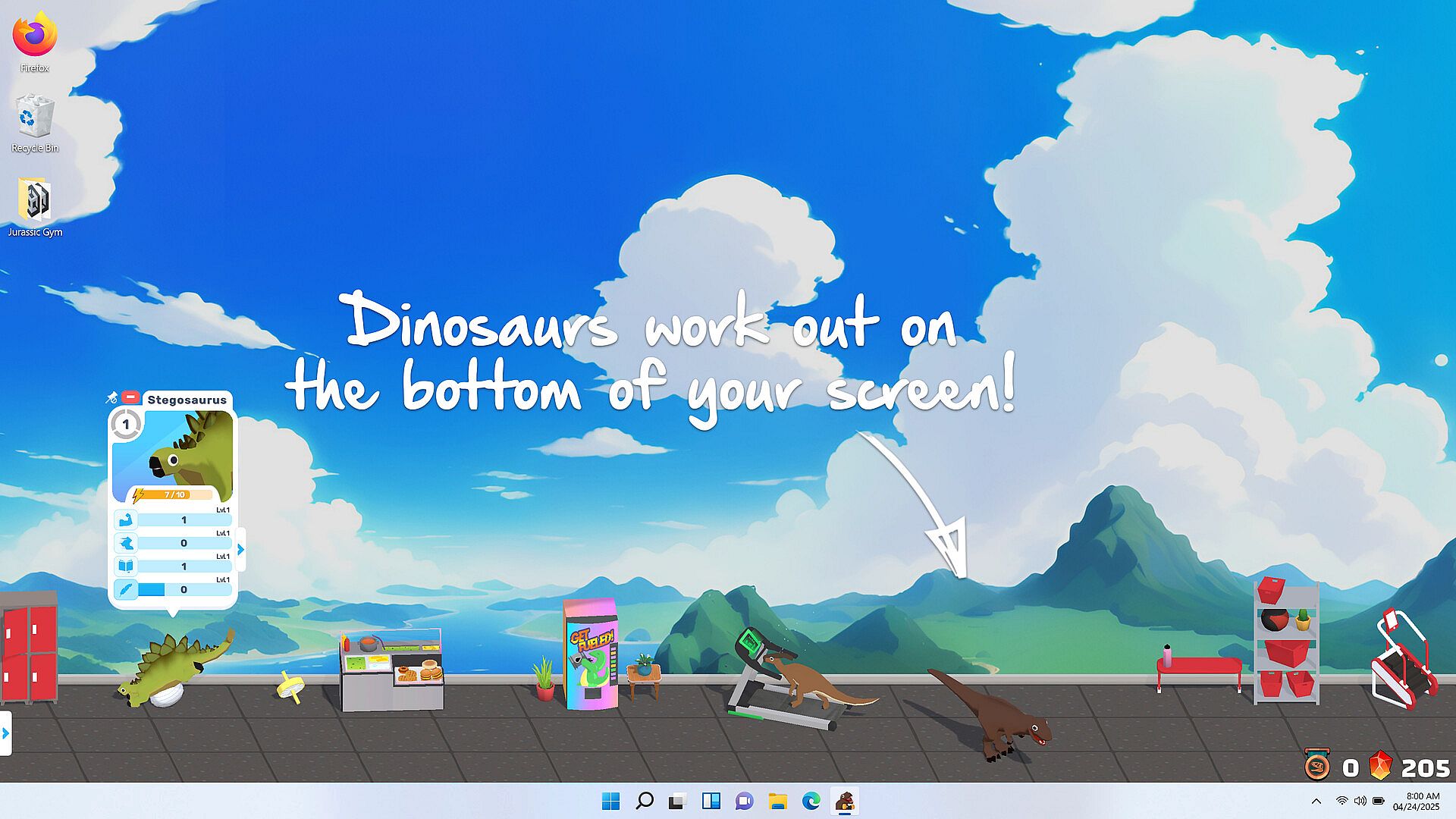Click the feather agility stat icon
1456x819 pixels.
click(x=125, y=589)
